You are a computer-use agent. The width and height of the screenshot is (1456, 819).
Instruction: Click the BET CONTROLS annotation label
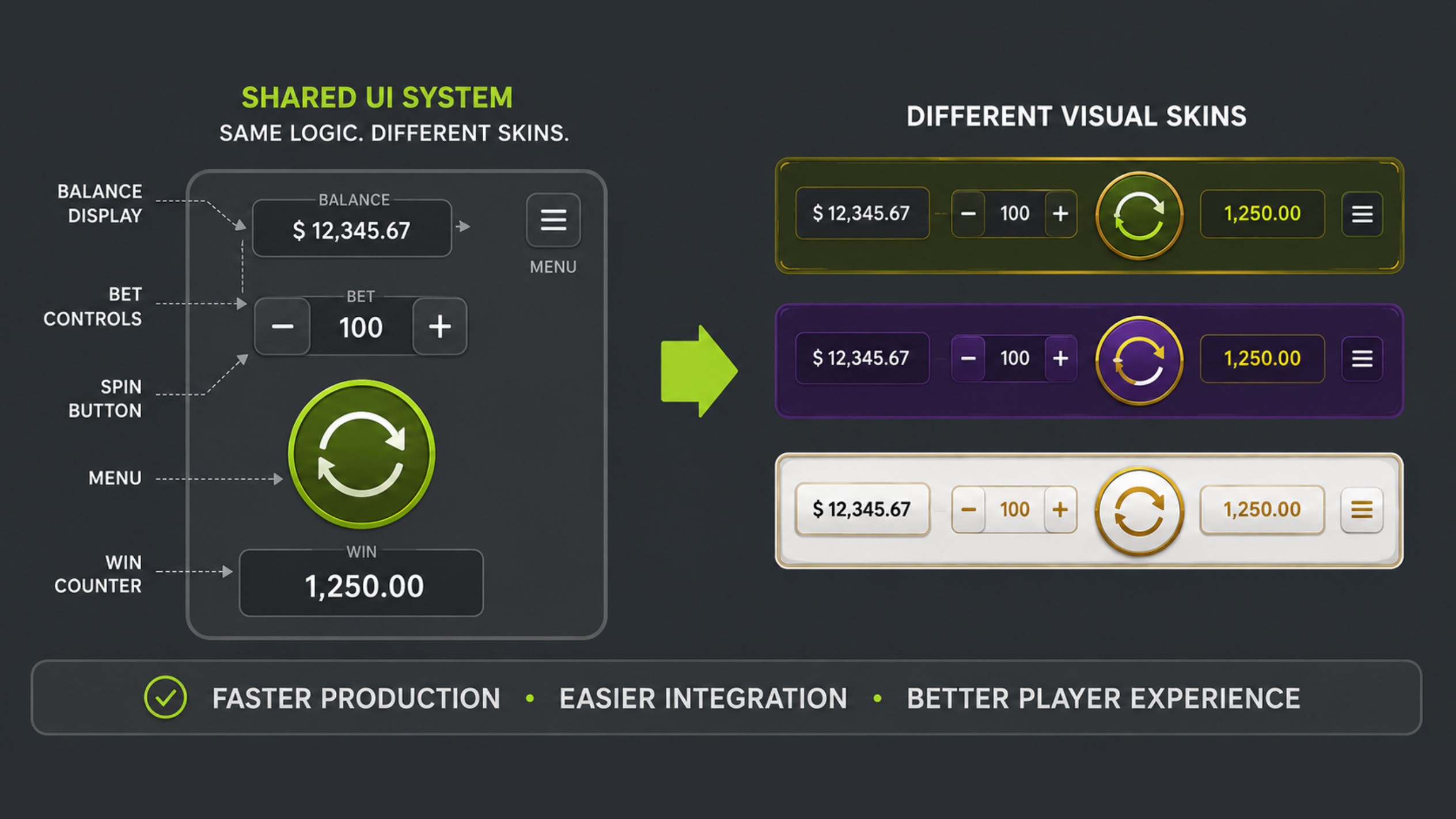coord(92,306)
